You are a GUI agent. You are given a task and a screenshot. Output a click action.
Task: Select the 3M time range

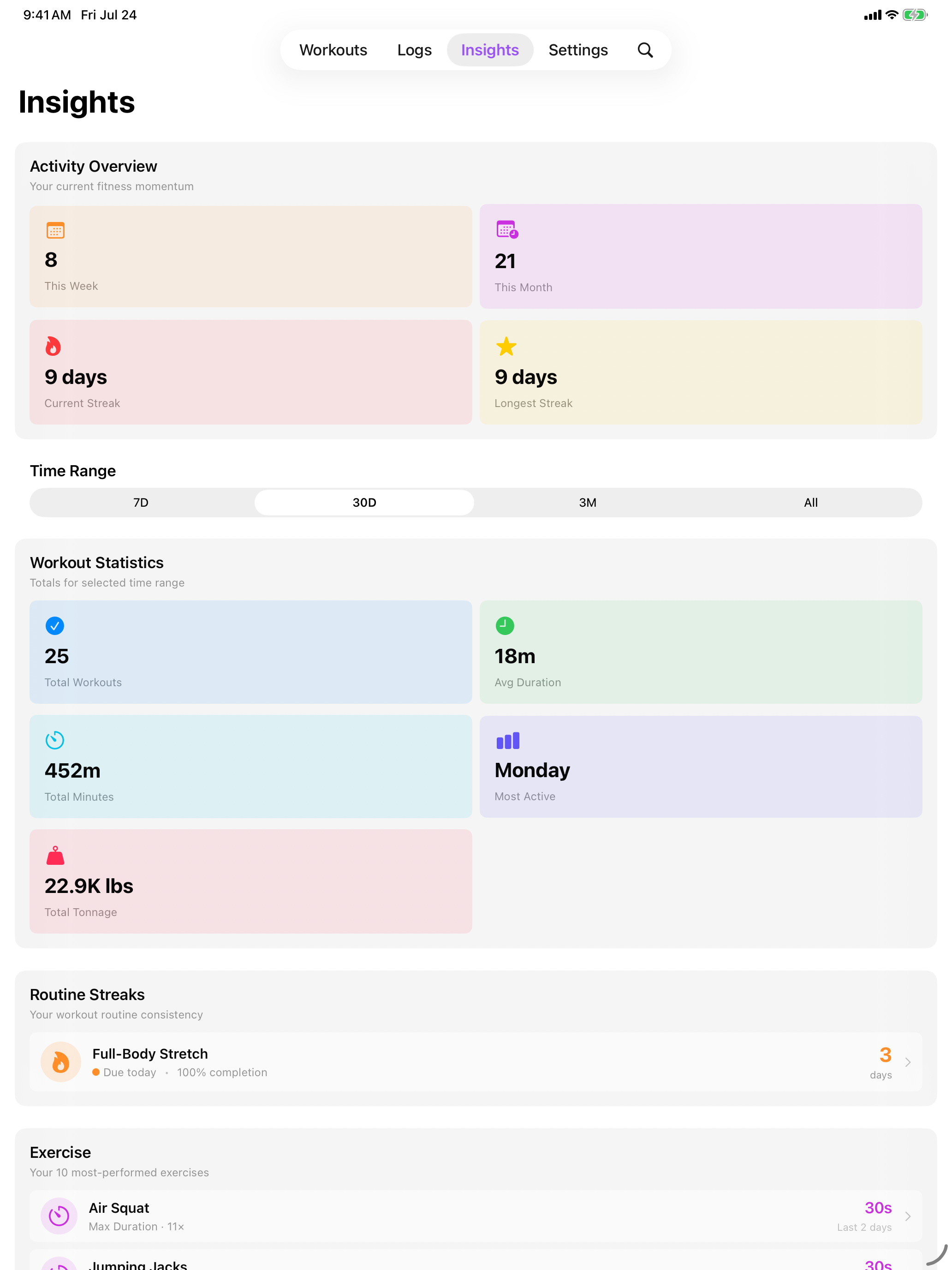pos(587,503)
